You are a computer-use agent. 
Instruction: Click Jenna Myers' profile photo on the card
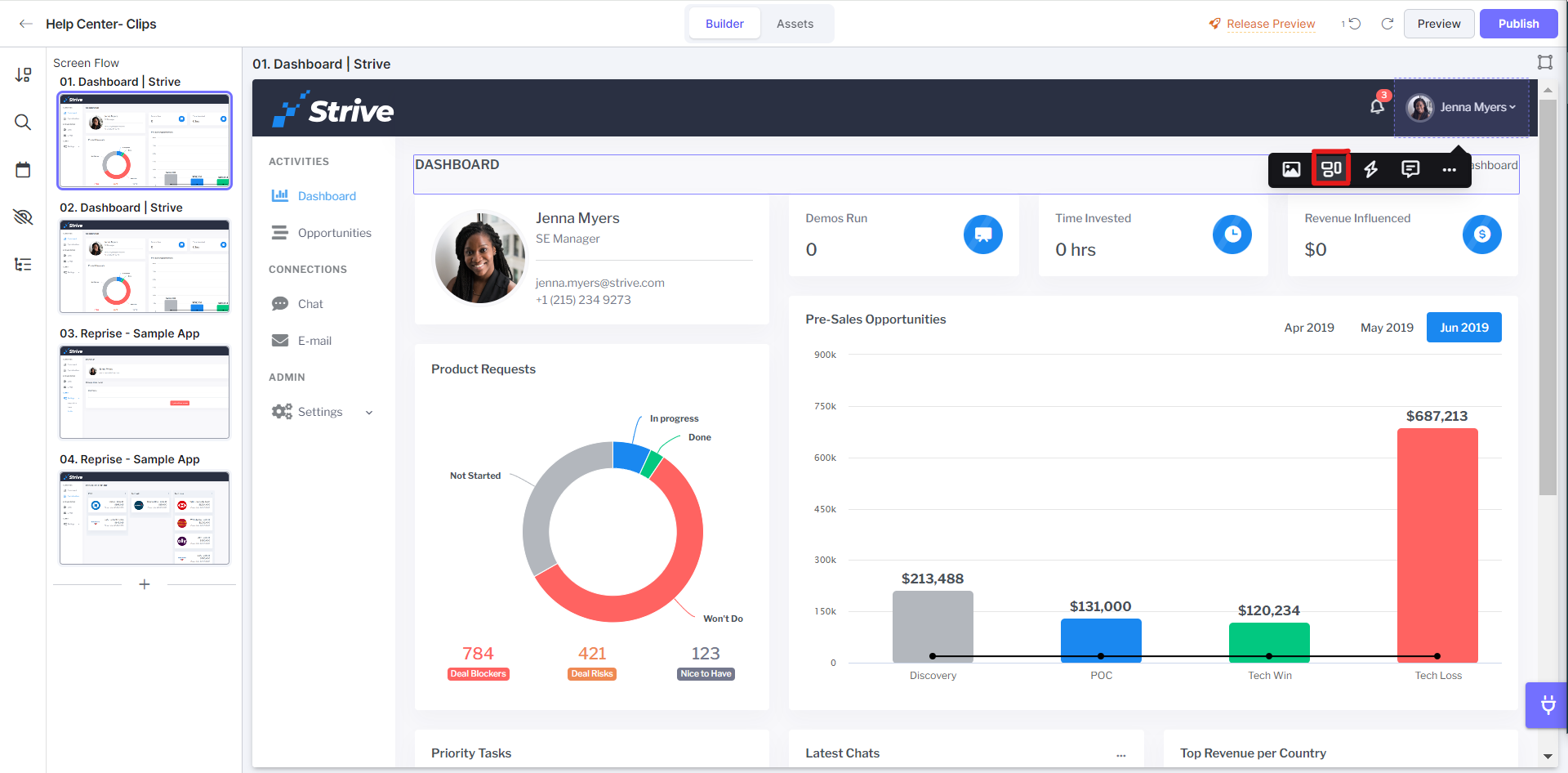[x=479, y=258]
